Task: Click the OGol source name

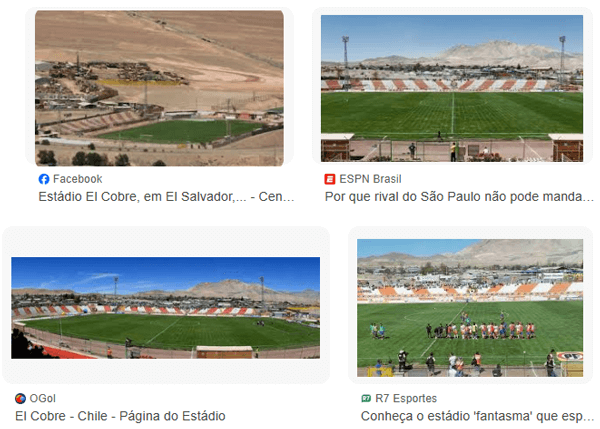Action: (42, 398)
